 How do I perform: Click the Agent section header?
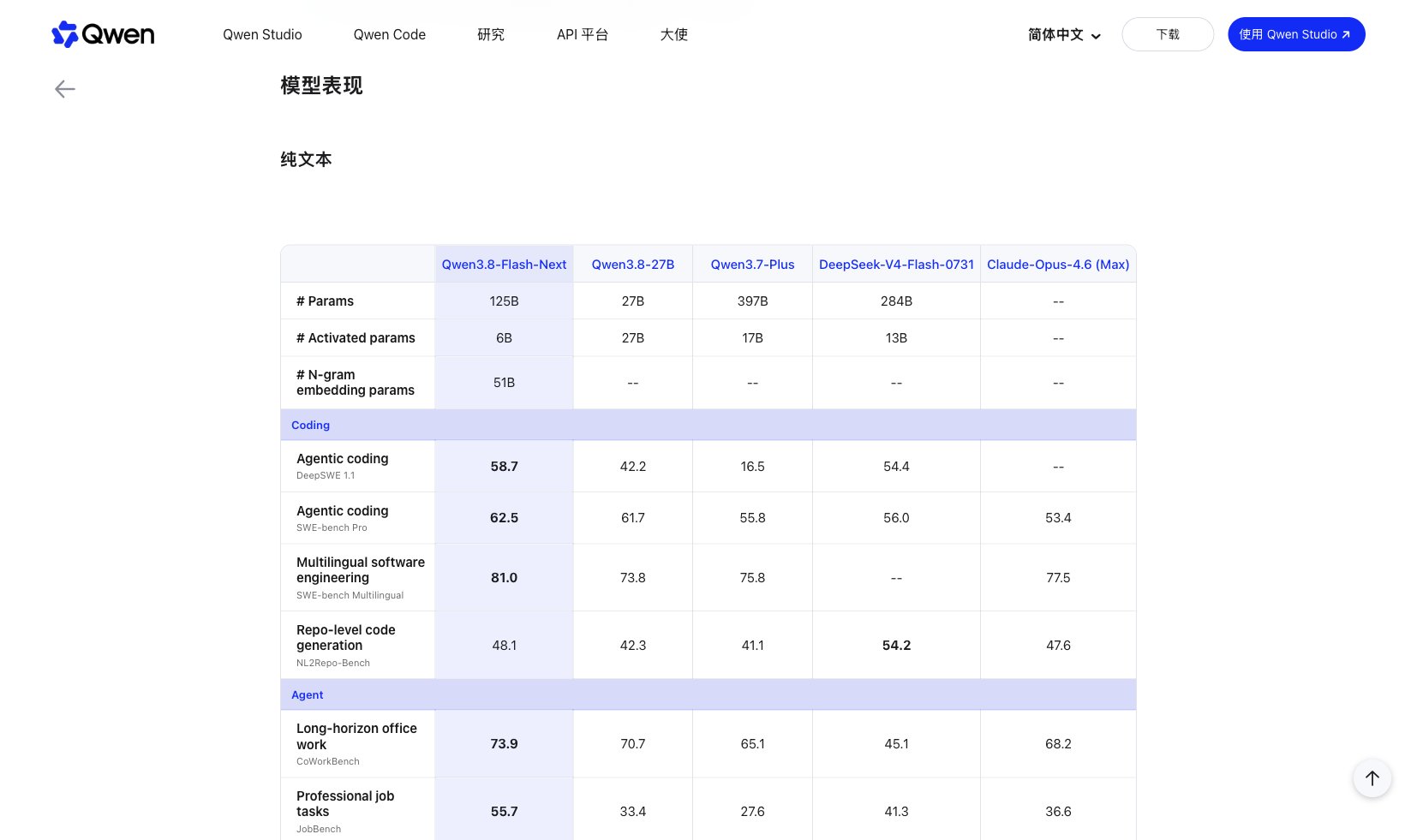307,694
